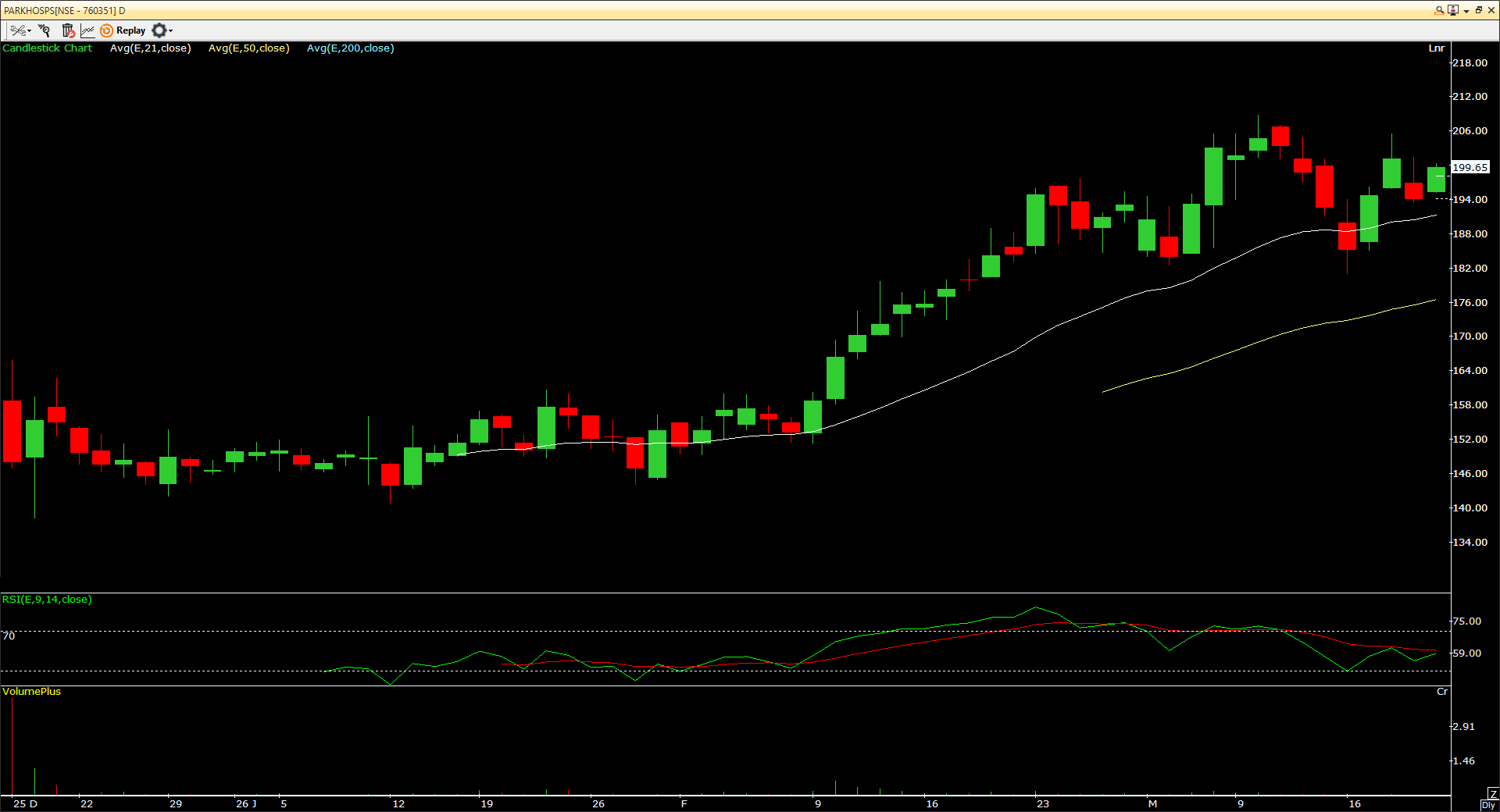Select the RSI(E,9,14,close) indicator label
1500x812 pixels.
pyautogui.click(x=47, y=600)
